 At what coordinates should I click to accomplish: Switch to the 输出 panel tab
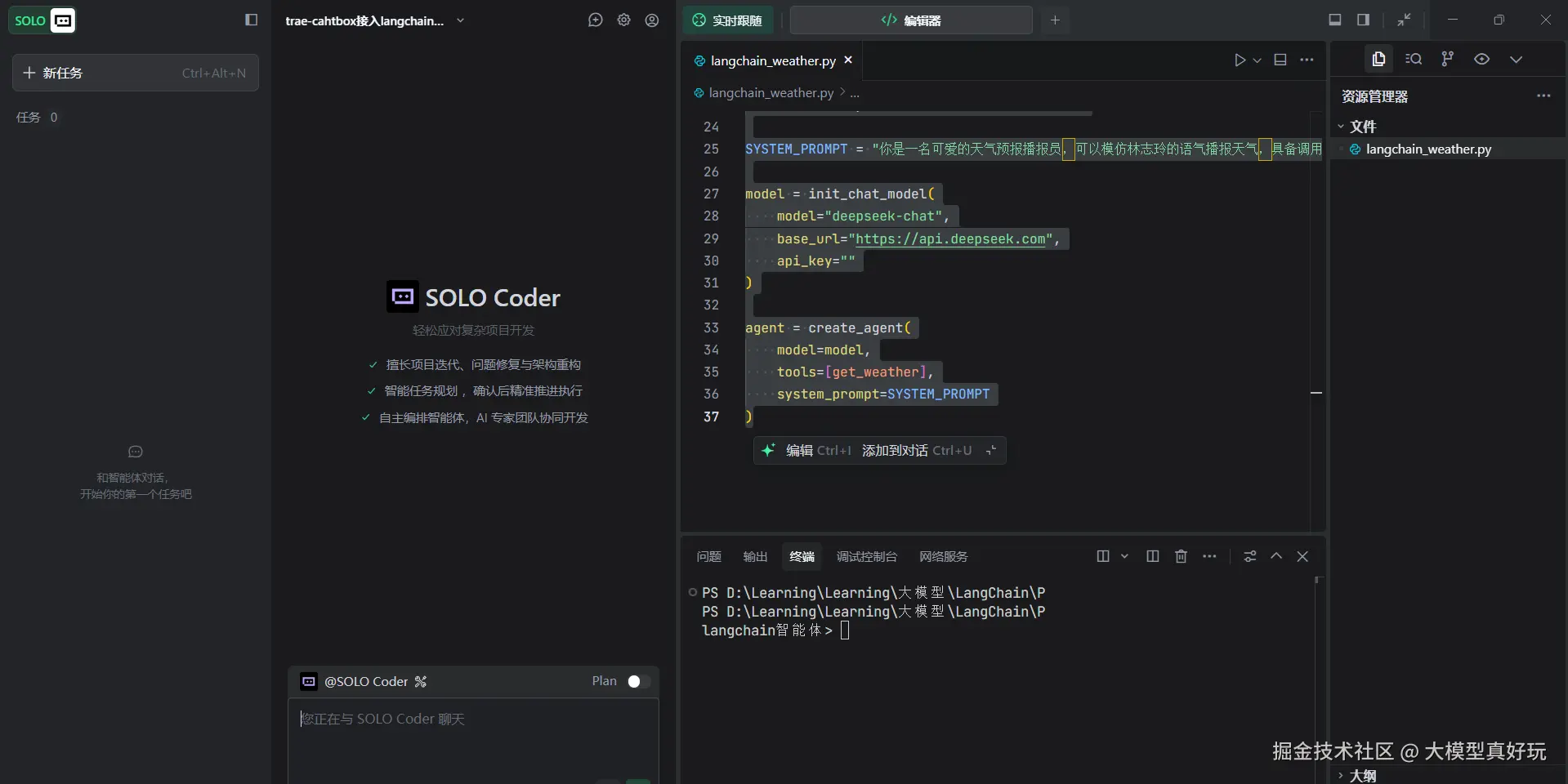755,556
